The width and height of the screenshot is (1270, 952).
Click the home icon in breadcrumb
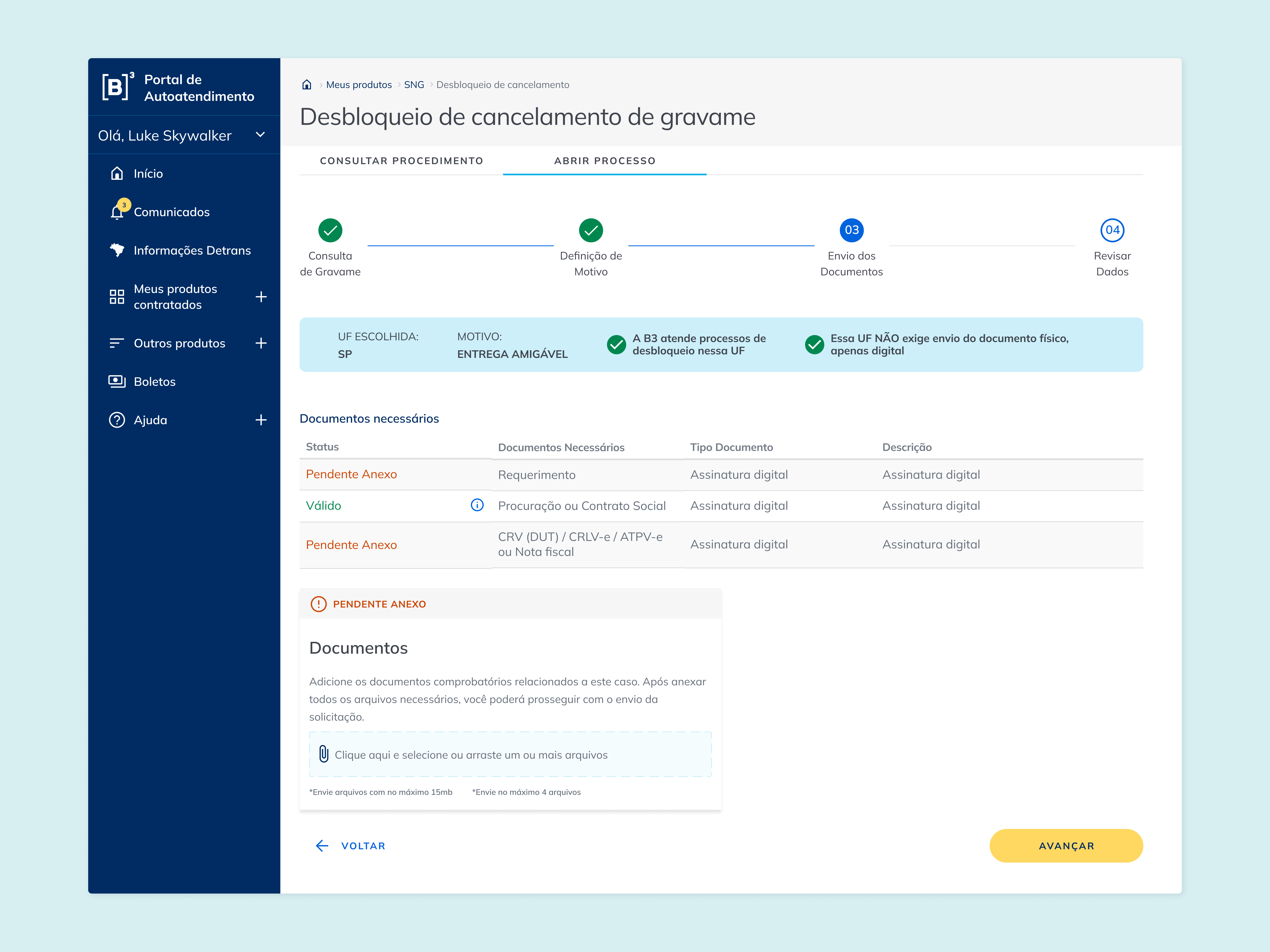click(x=307, y=85)
